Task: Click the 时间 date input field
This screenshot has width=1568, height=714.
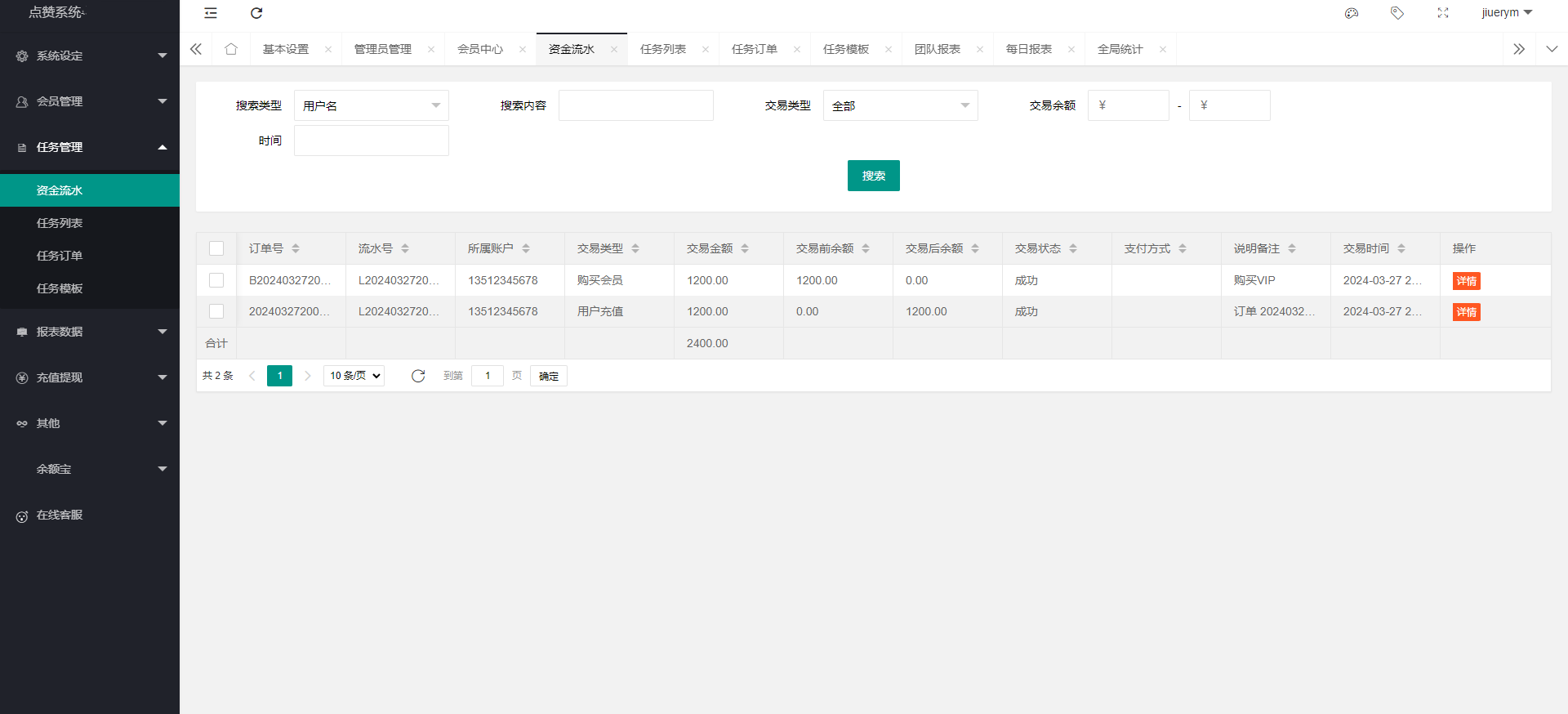Action: [x=371, y=141]
